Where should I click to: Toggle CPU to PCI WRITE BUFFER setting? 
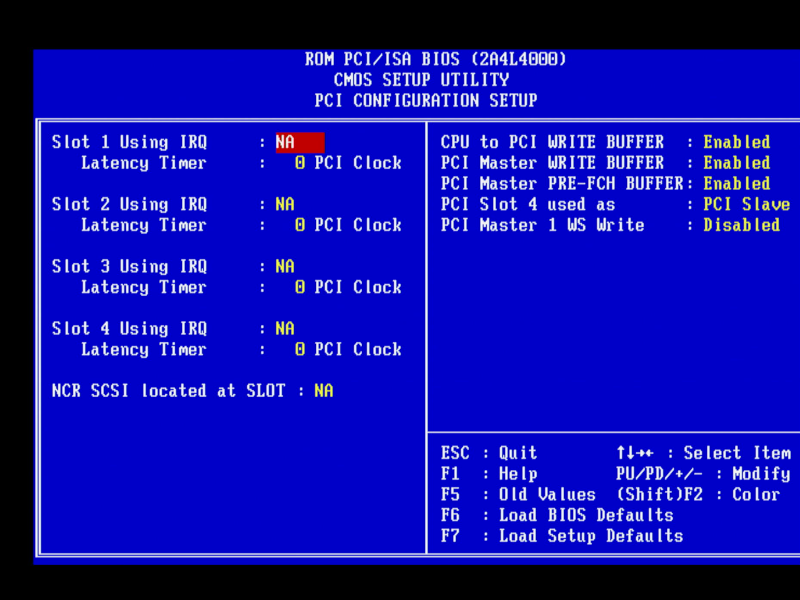736,142
